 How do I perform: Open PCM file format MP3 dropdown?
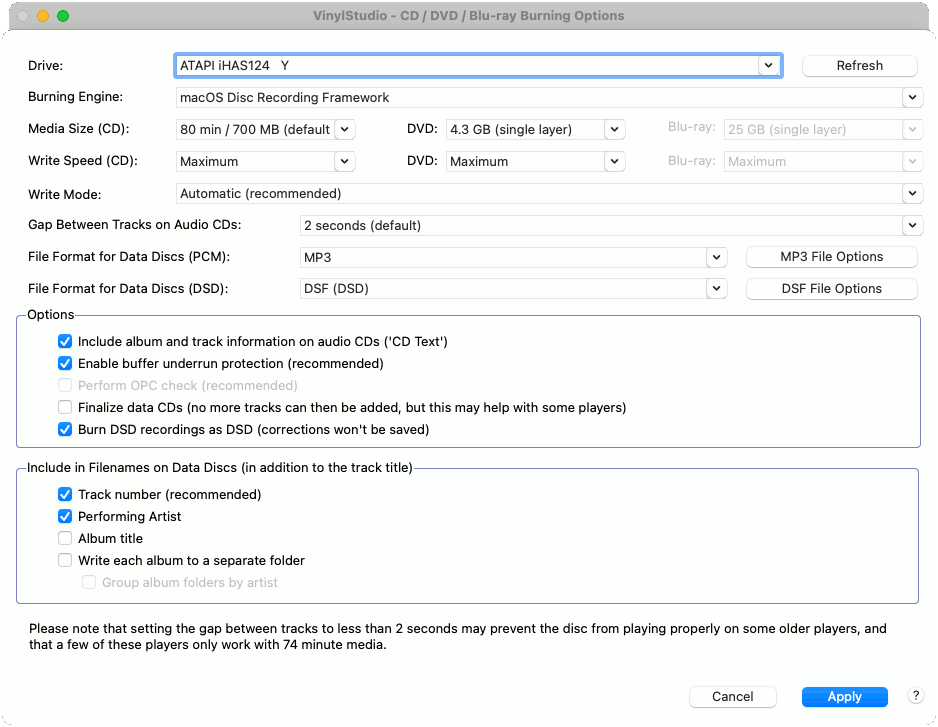716,257
